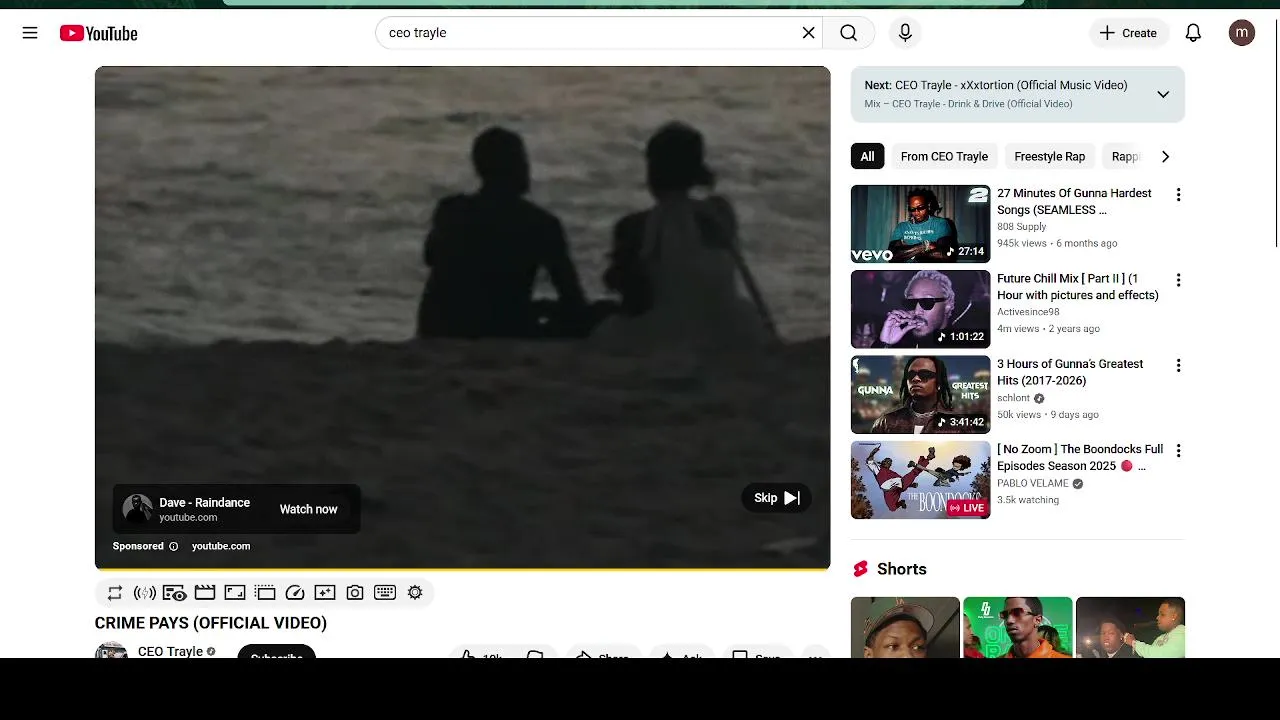The image size is (1280, 720).
Task: Click the Sponsored info icon
Action: 173,546
